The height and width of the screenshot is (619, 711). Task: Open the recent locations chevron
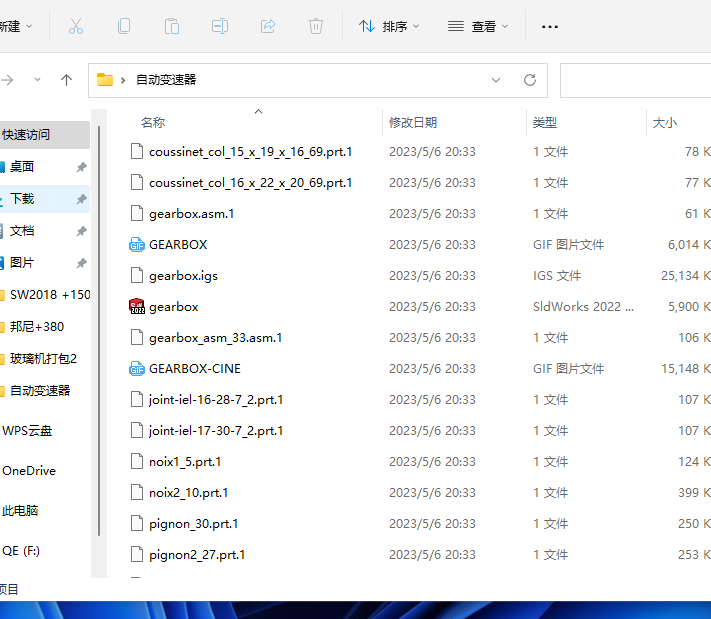pos(37,80)
